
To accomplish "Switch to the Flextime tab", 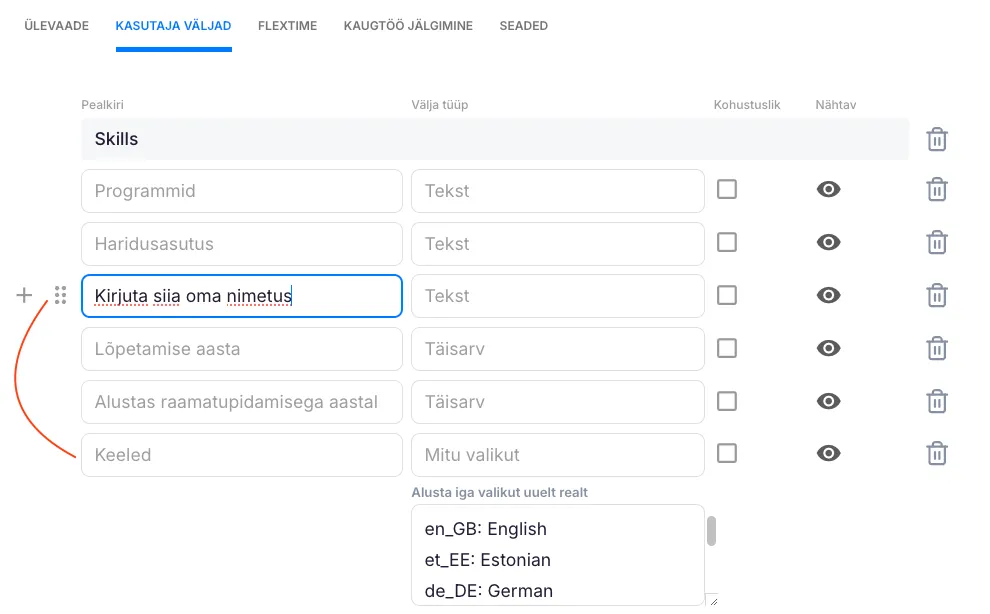I will pos(287,26).
